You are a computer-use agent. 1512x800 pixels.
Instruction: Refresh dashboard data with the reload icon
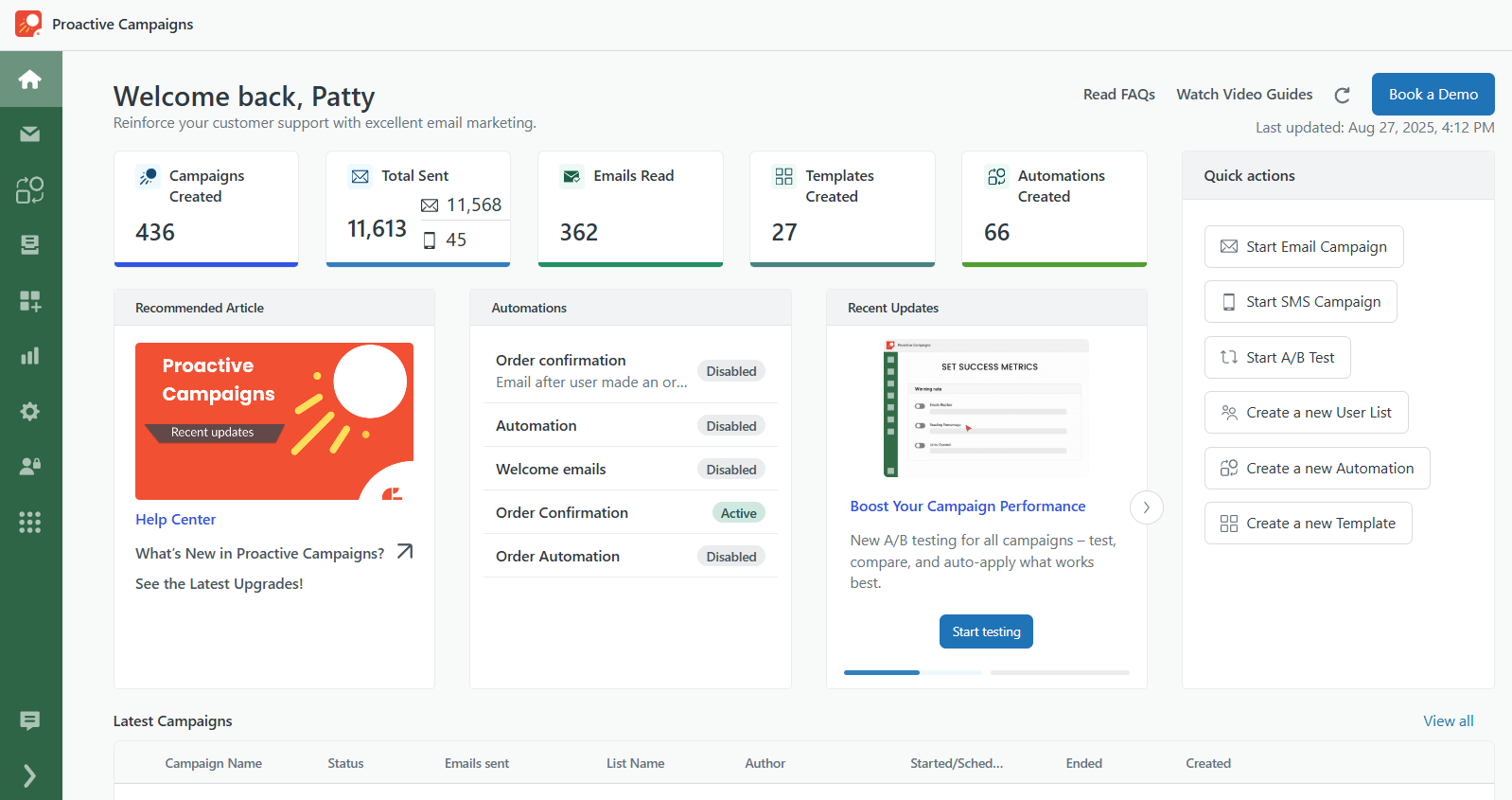1342,95
